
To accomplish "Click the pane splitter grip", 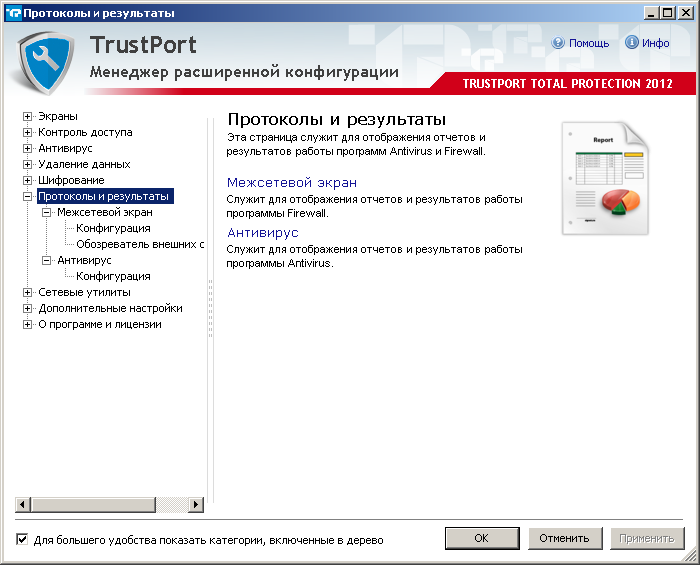I will (210, 308).
